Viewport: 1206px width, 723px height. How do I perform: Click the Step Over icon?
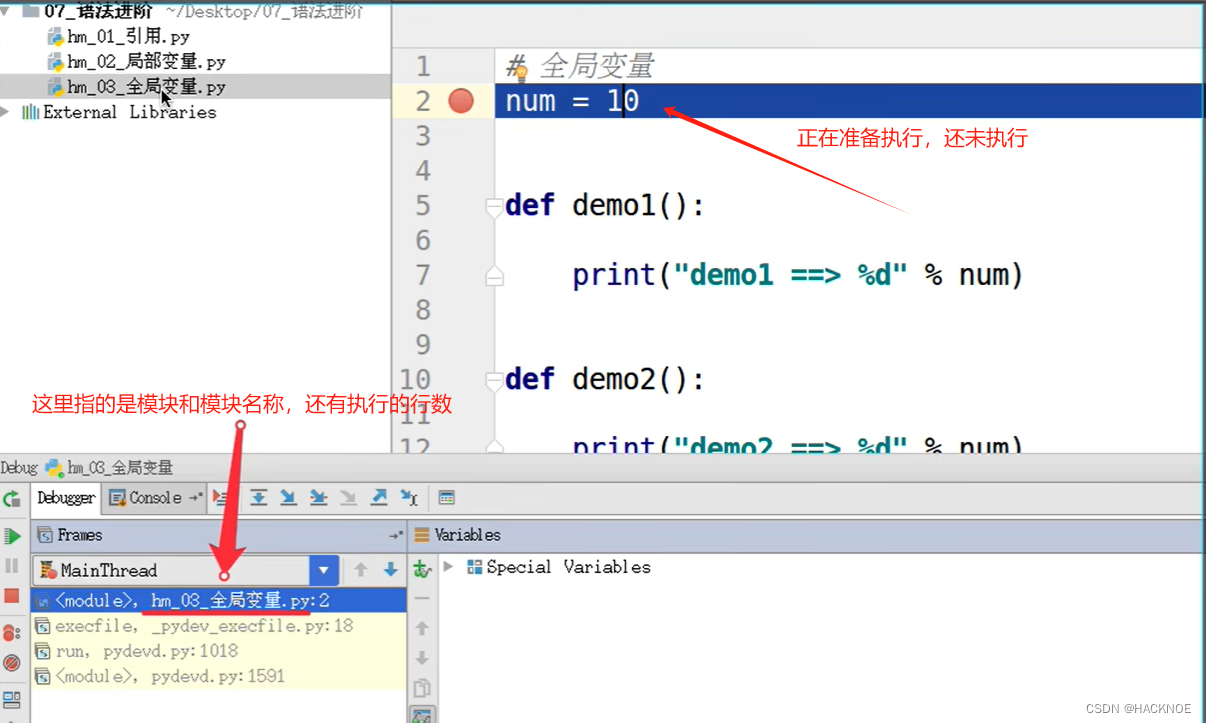point(259,497)
